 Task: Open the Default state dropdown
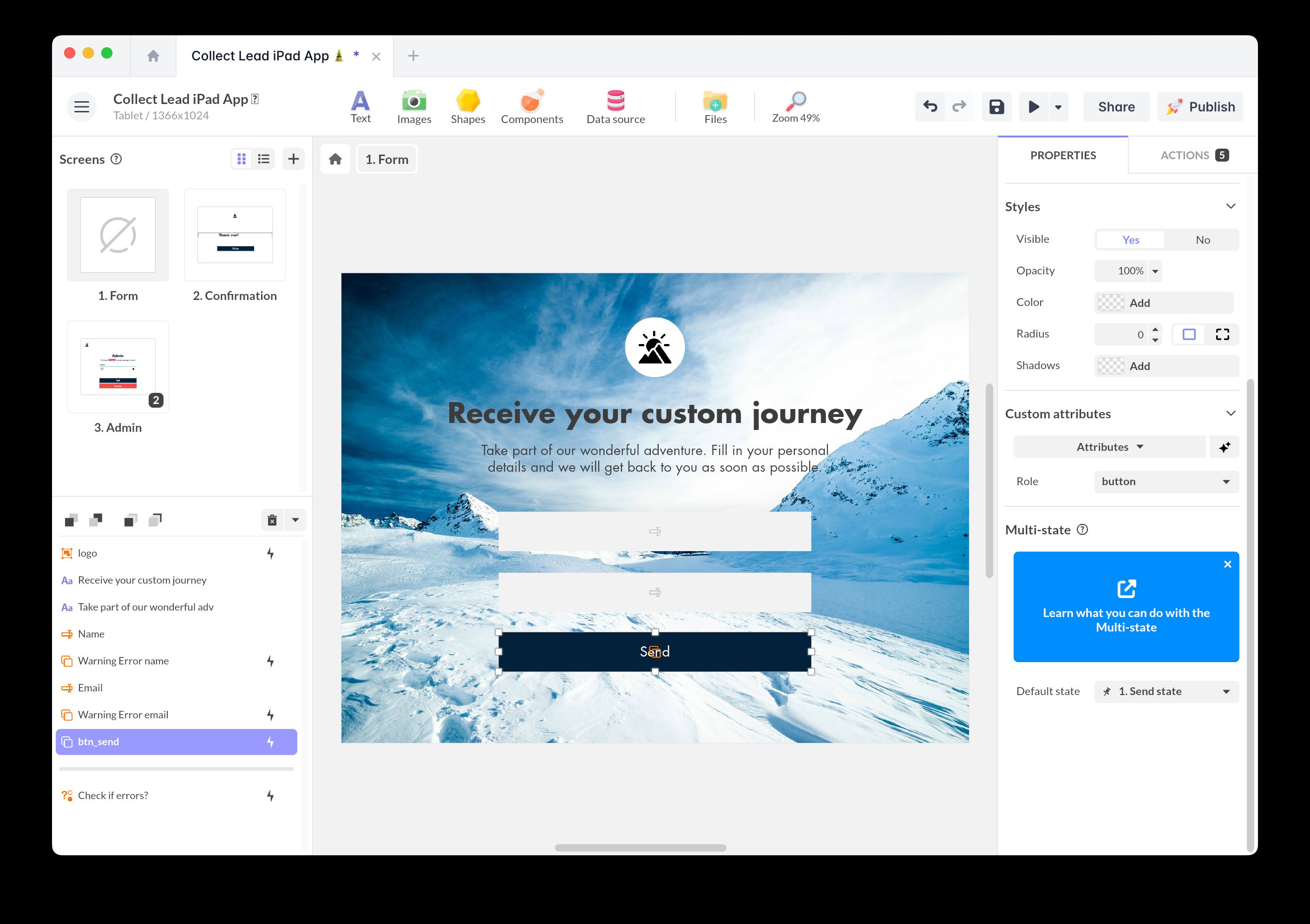coord(1166,691)
